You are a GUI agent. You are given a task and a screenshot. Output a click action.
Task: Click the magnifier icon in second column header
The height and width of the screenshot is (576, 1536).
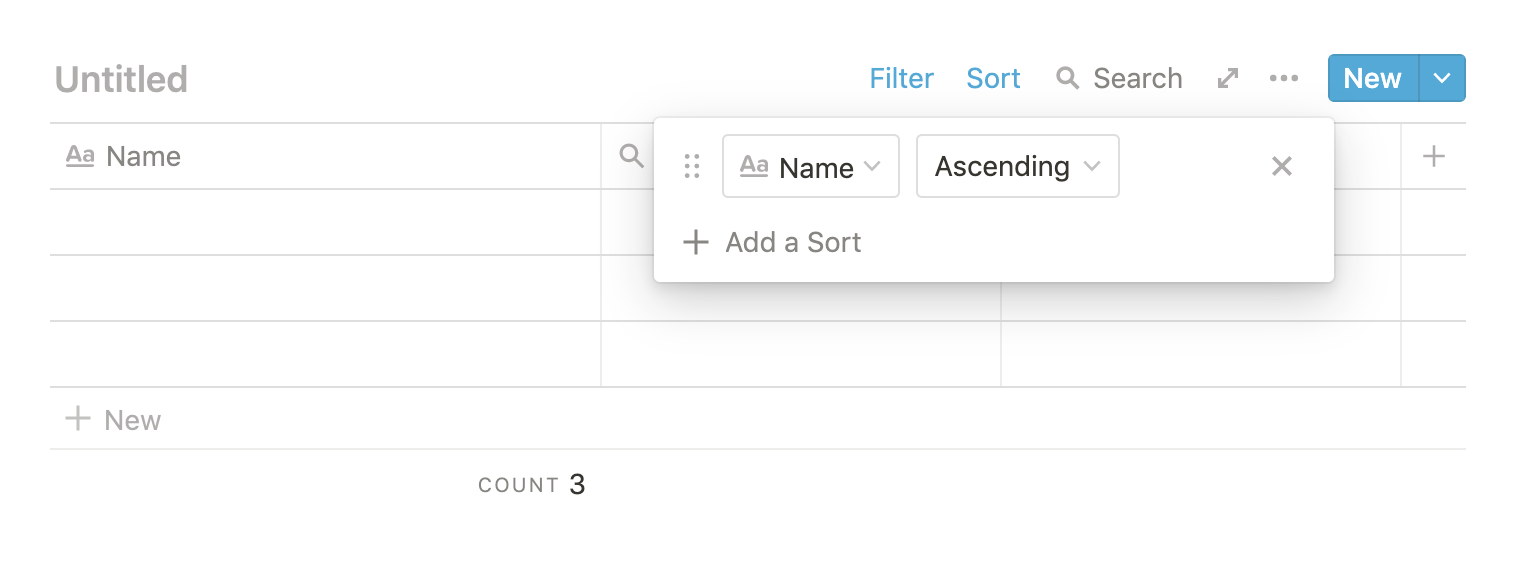coord(631,156)
